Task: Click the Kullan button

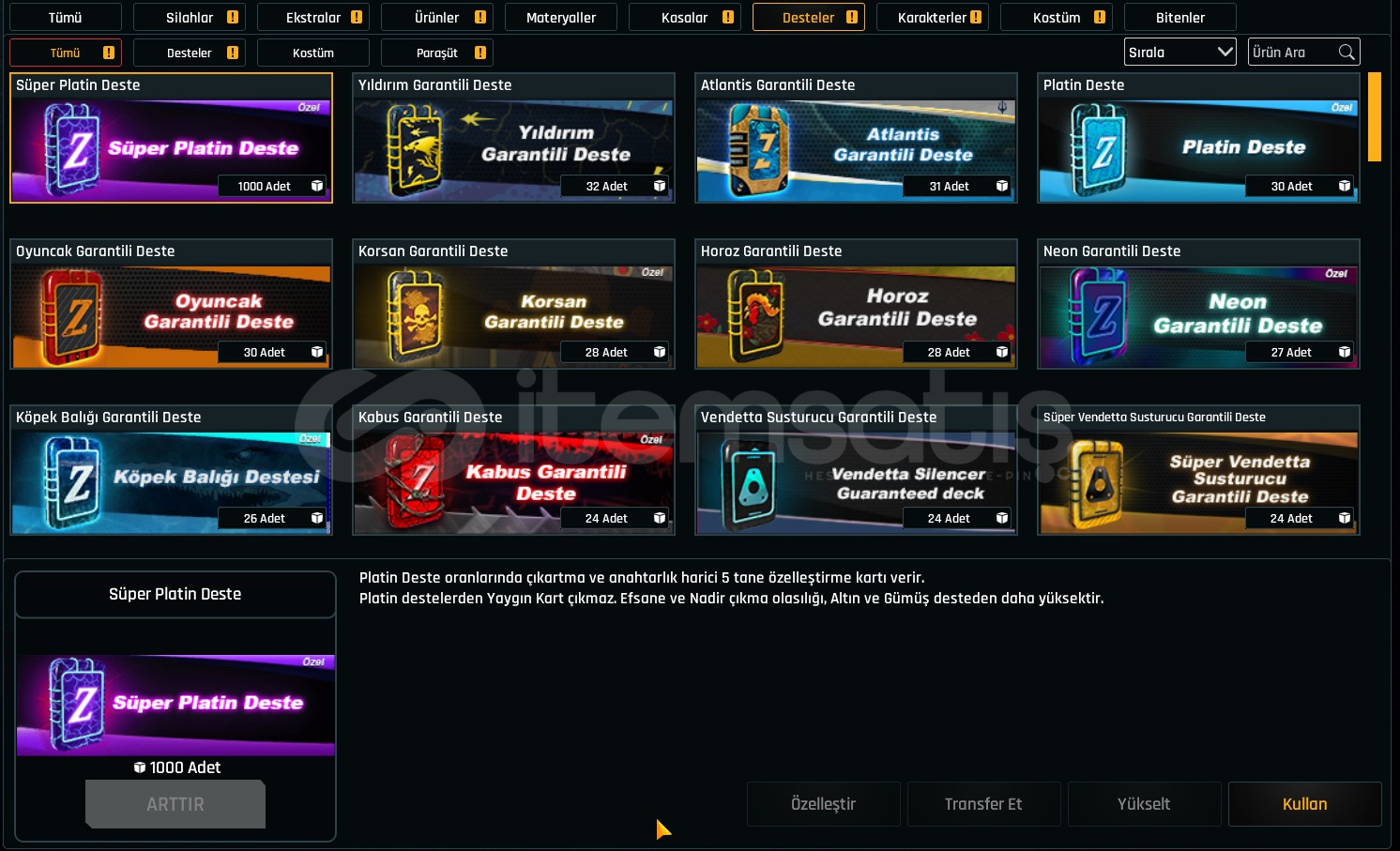Action: click(x=1305, y=804)
